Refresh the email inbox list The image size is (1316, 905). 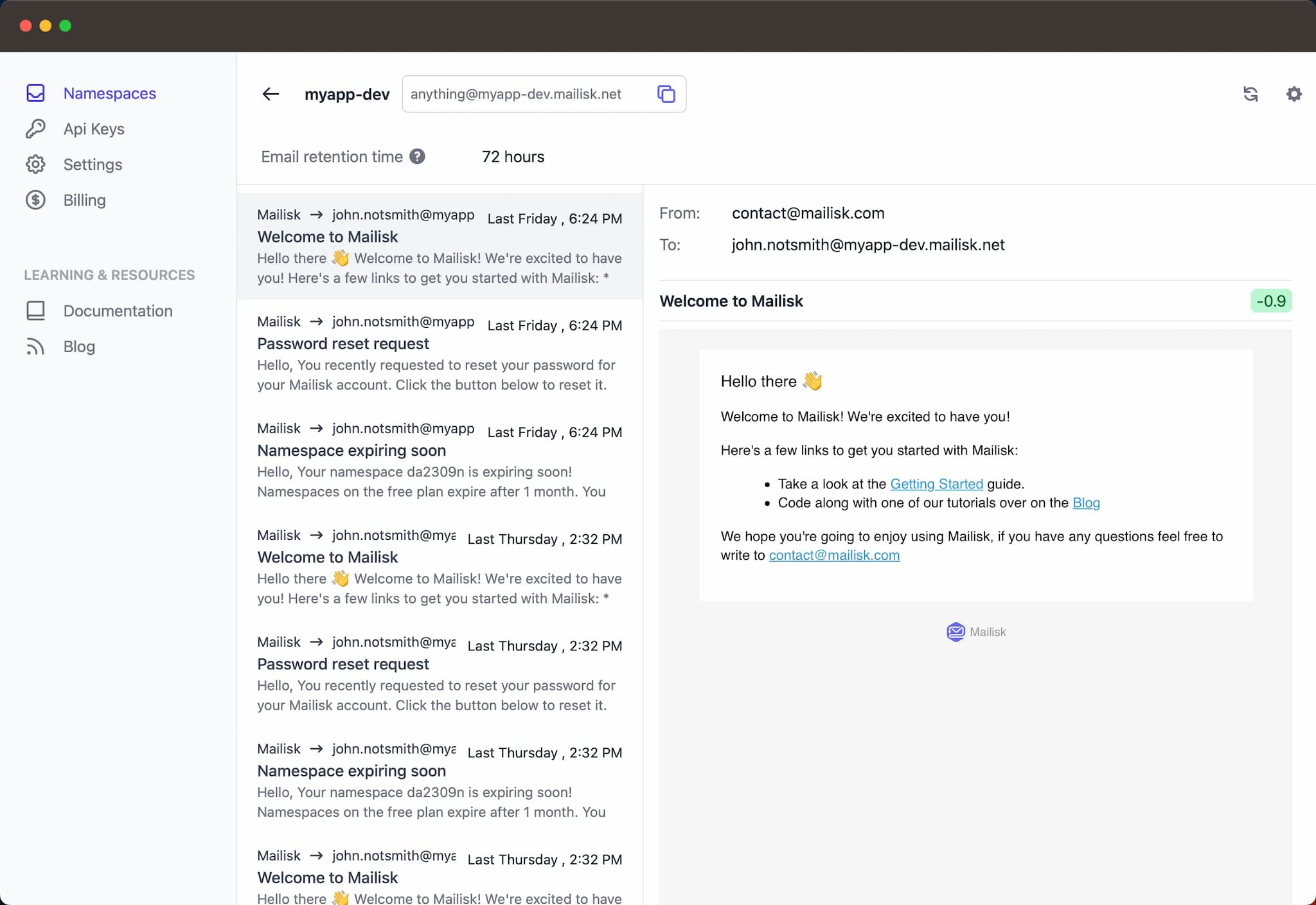click(x=1250, y=94)
